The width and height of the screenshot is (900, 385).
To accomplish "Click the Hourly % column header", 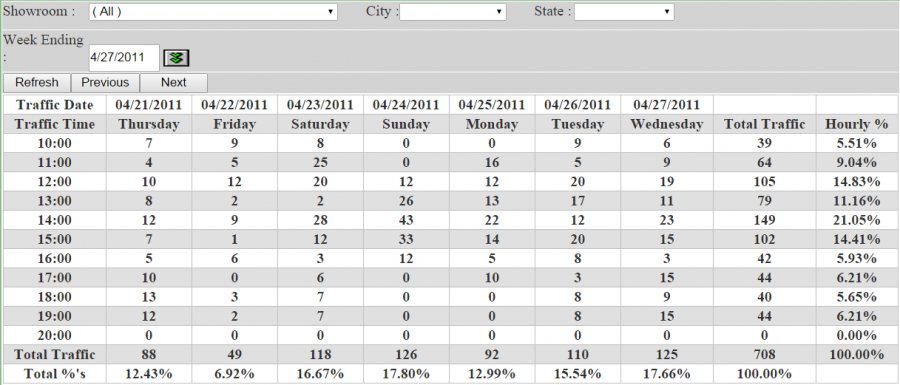I will pyautogui.click(x=857, y=124).
